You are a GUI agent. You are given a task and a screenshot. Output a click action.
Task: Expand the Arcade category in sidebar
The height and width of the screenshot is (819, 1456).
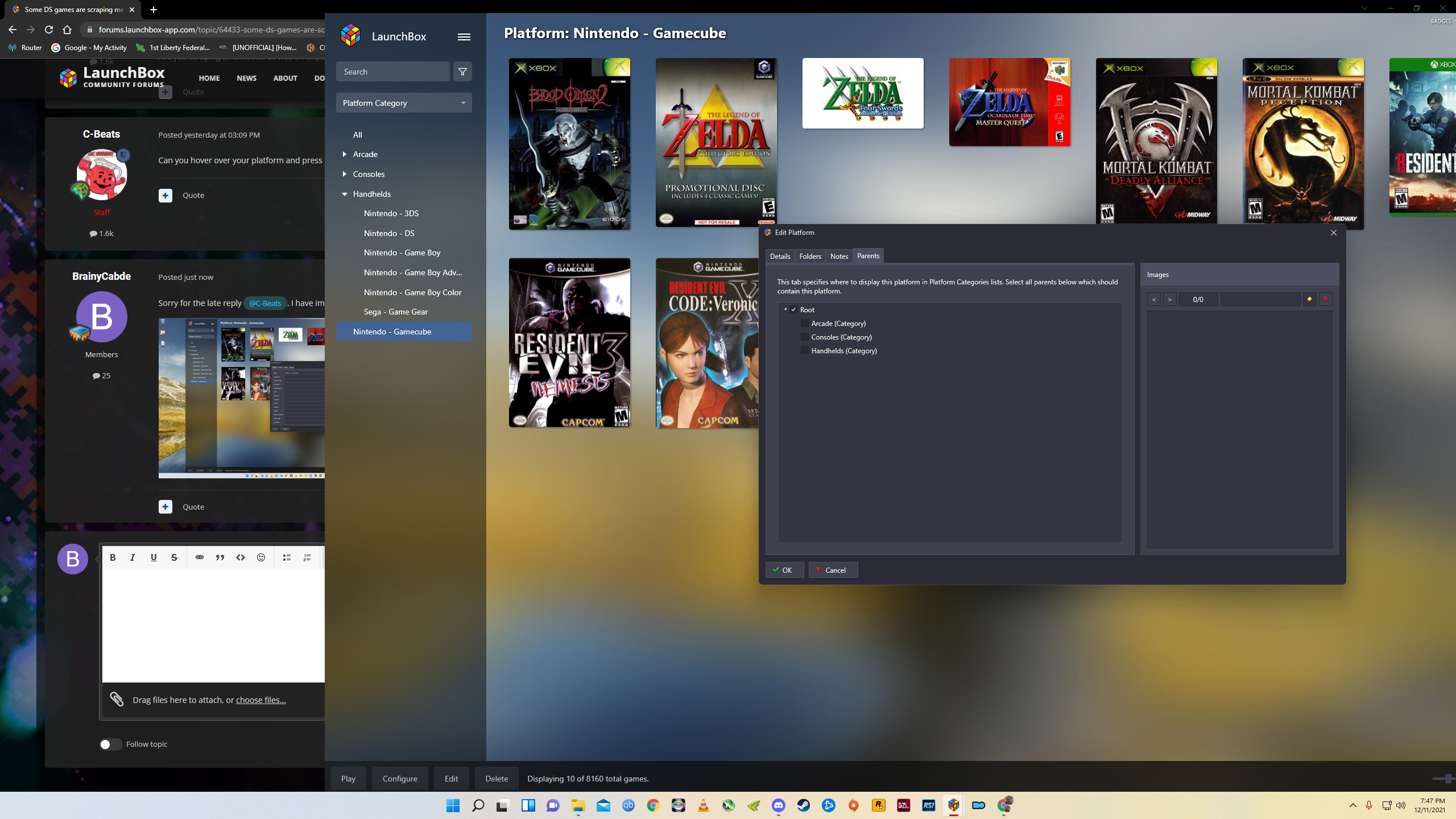345,154
